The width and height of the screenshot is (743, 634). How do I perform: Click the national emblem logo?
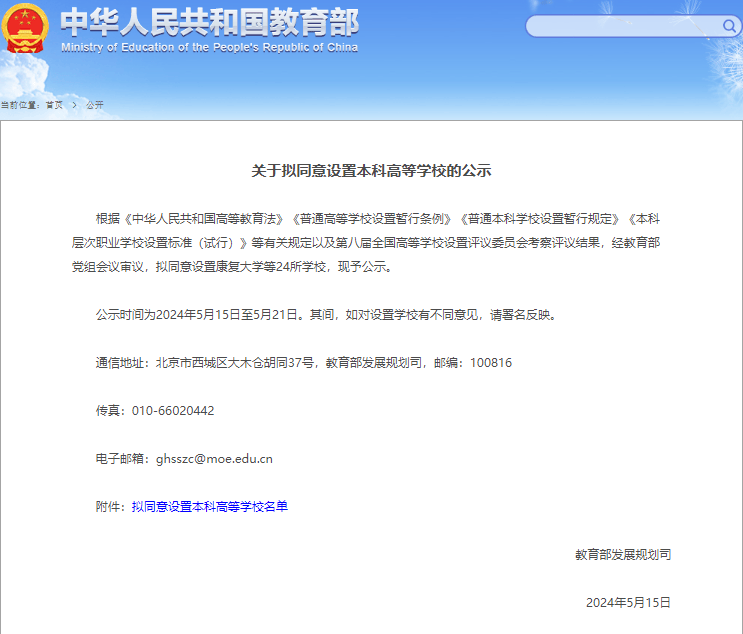(x=25, y=28)
